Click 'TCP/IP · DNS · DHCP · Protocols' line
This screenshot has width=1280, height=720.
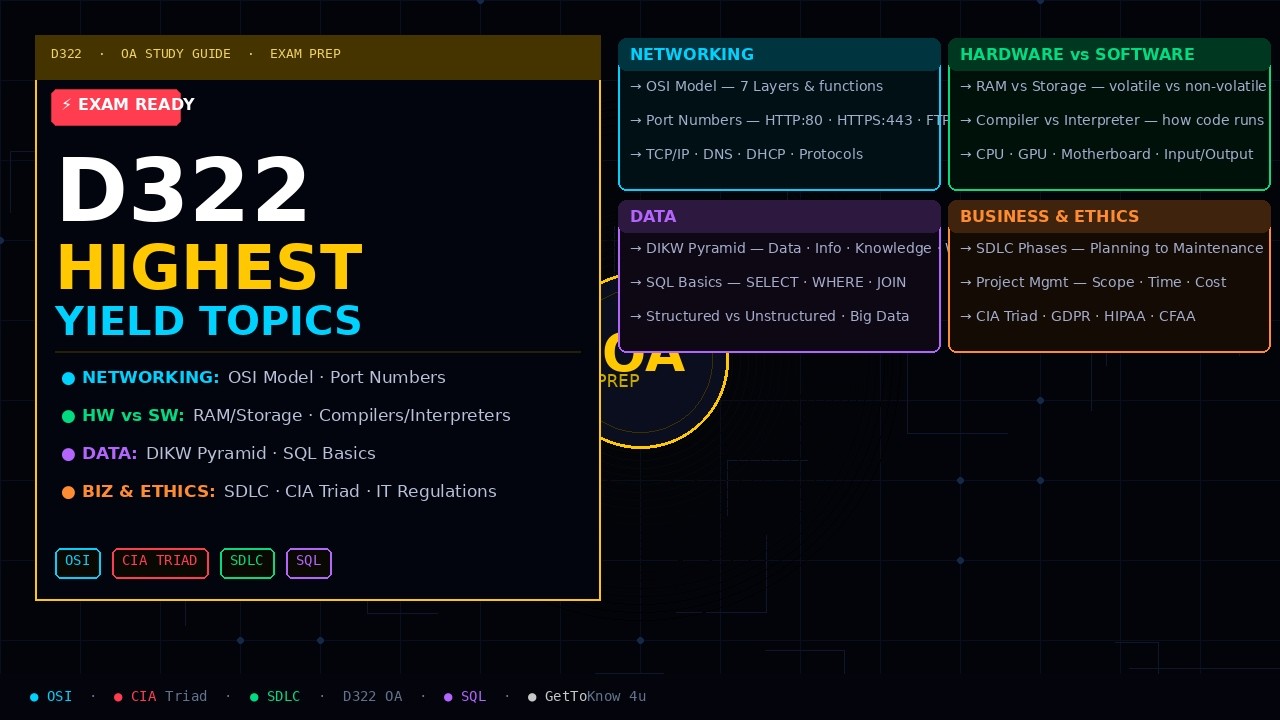tap(746, 154)
